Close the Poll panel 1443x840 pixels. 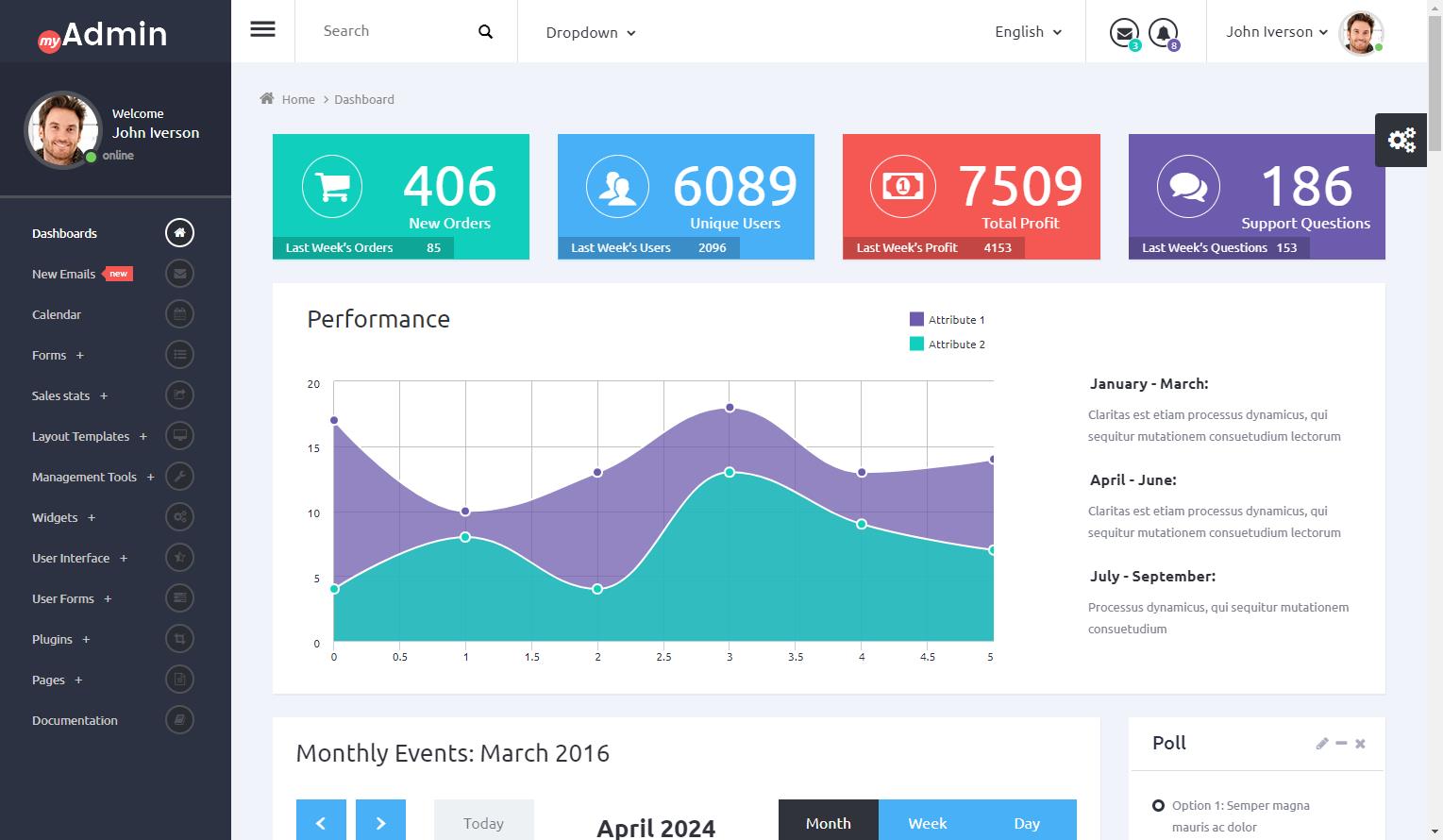(x=1360, y=744)
